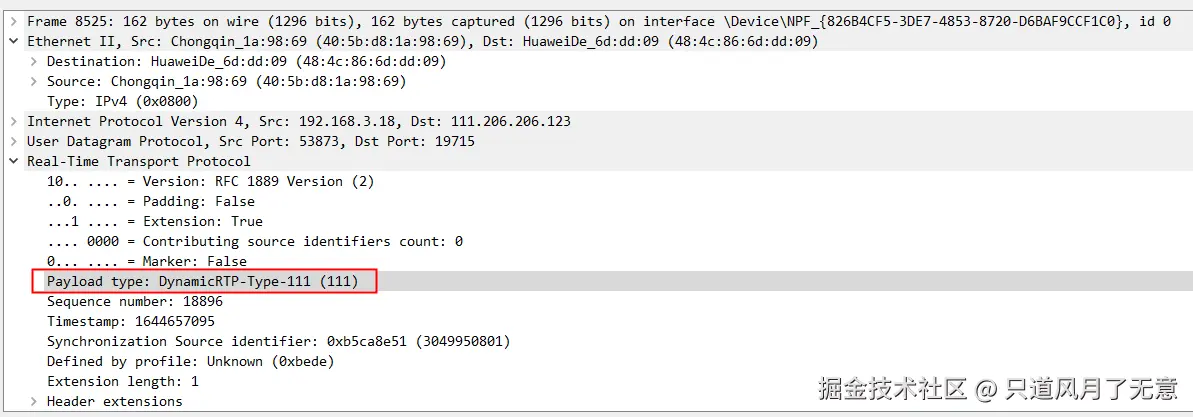The width and height of the screenshot is (1193, 417).
Task: Expand User Datagram Protocol section
Action: [x=12, y=141]
